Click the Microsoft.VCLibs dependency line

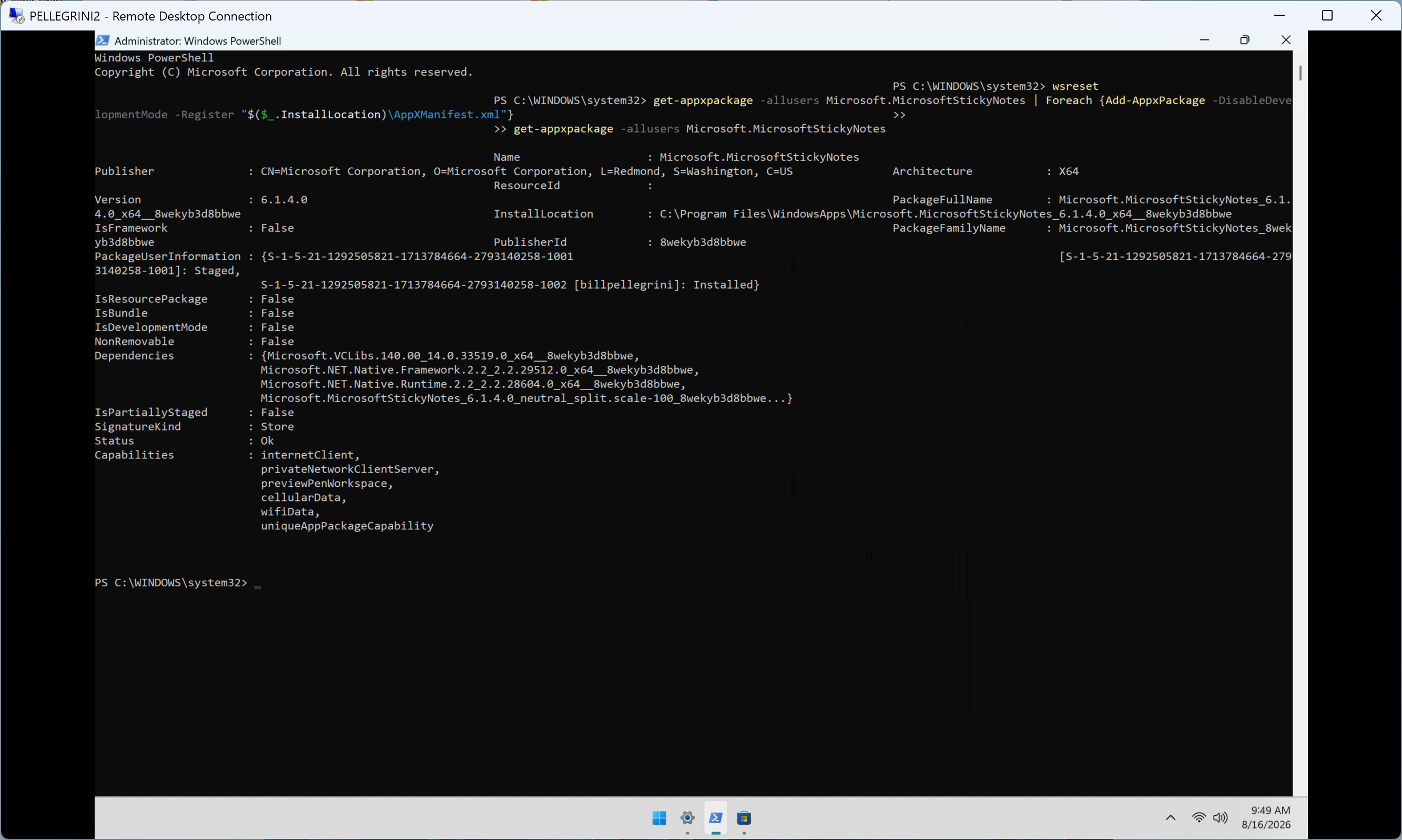[x=450, y=355]
